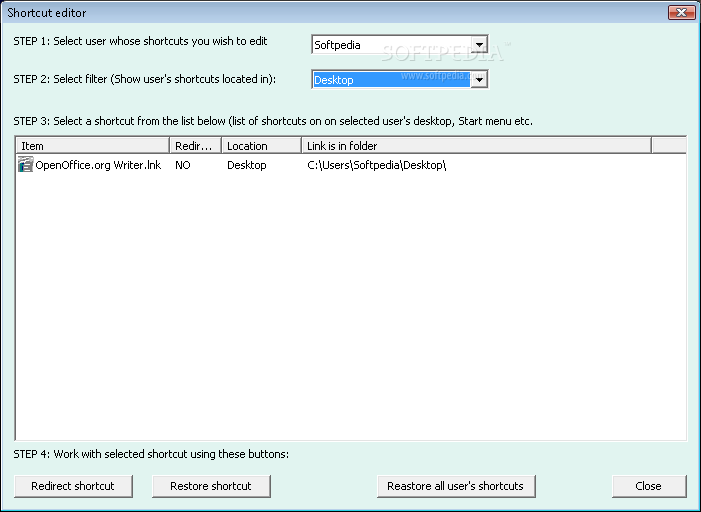Click the Redirect shortcut button
Screen dimensions: 701x512
point(73,486)
